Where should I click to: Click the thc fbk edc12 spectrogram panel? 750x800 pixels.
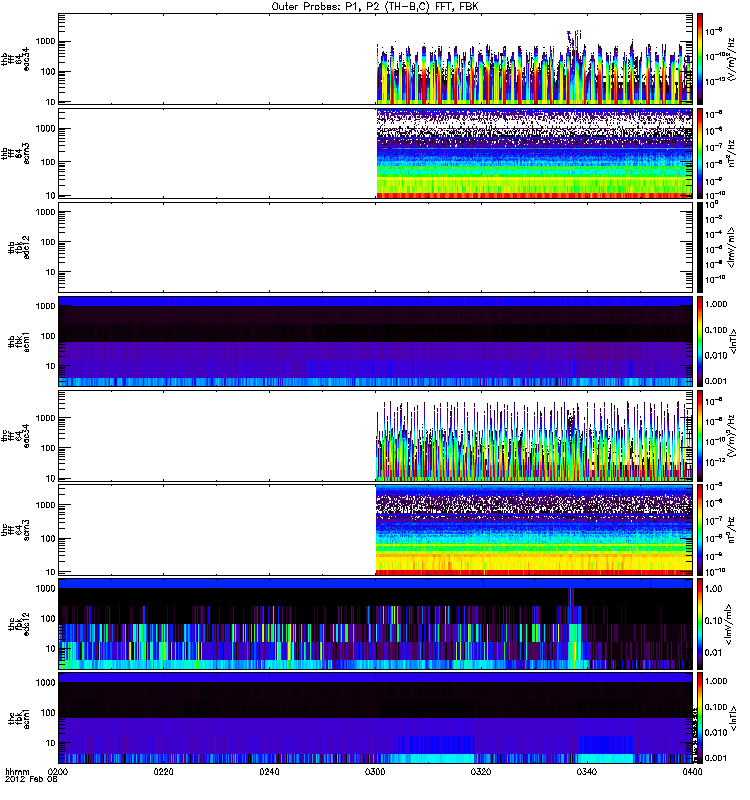[x=375, y=624]
